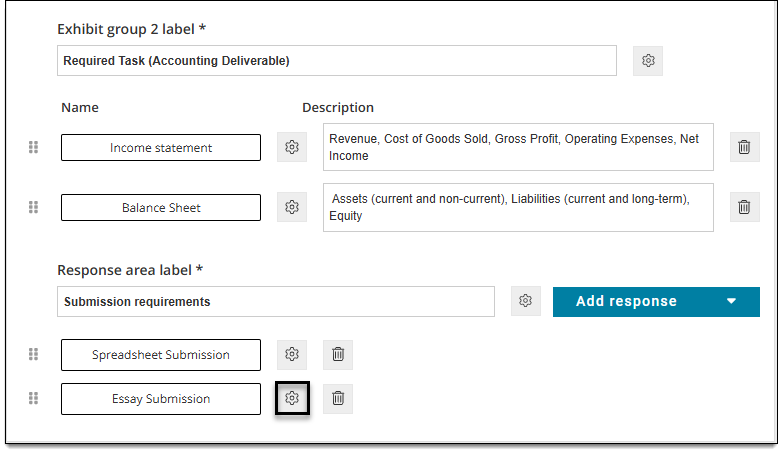Click drag handle beside Spreadsheet Submission
The image size is (783, 454).
tap(33, 355)
